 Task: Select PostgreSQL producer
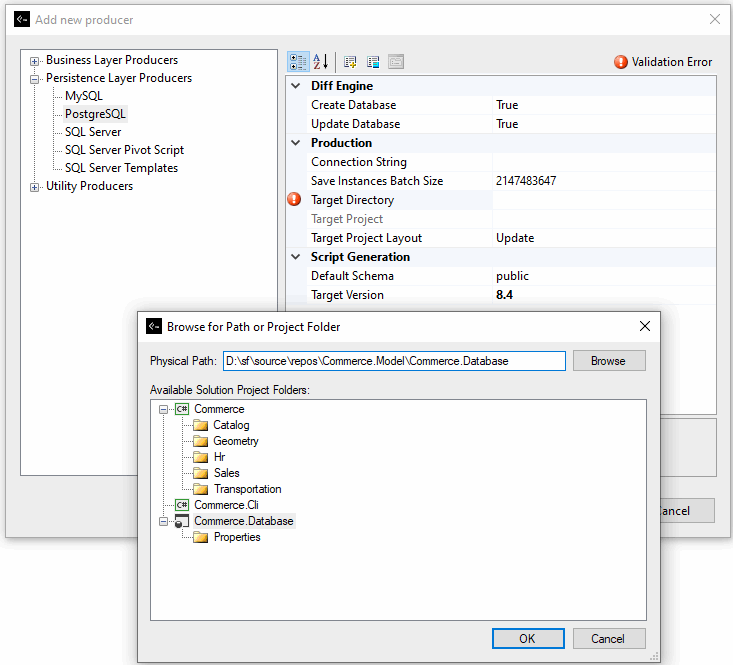point(95,114)
